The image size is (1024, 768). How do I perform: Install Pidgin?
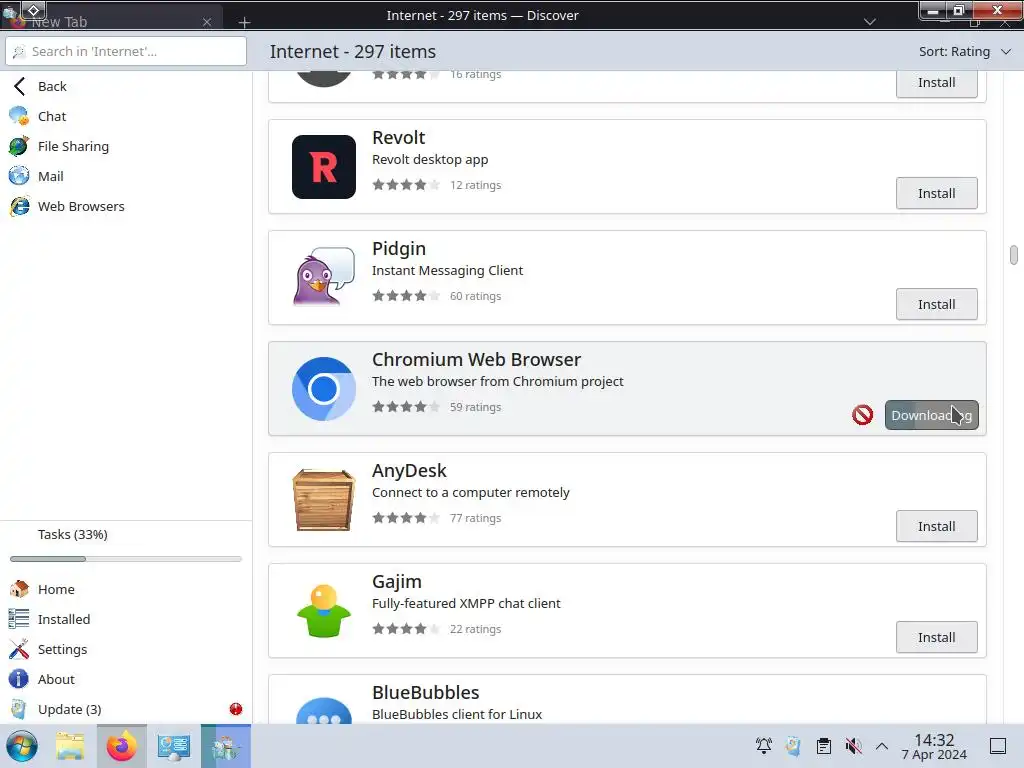tap(936, 304)
